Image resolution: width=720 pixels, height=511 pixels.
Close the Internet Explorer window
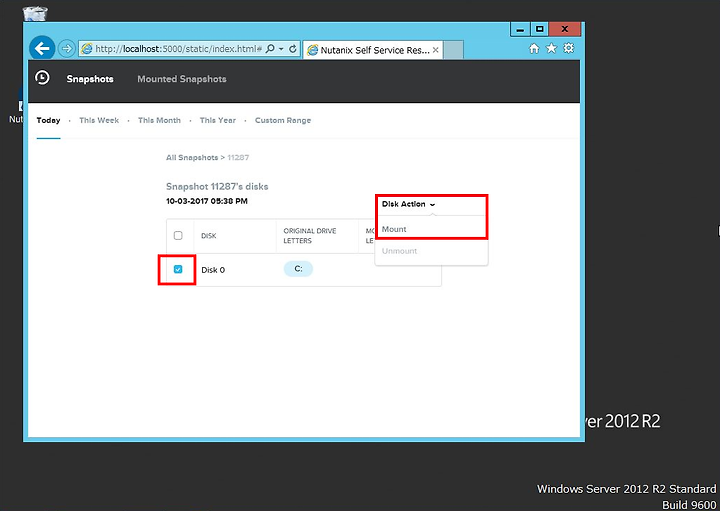click(565, 29)
